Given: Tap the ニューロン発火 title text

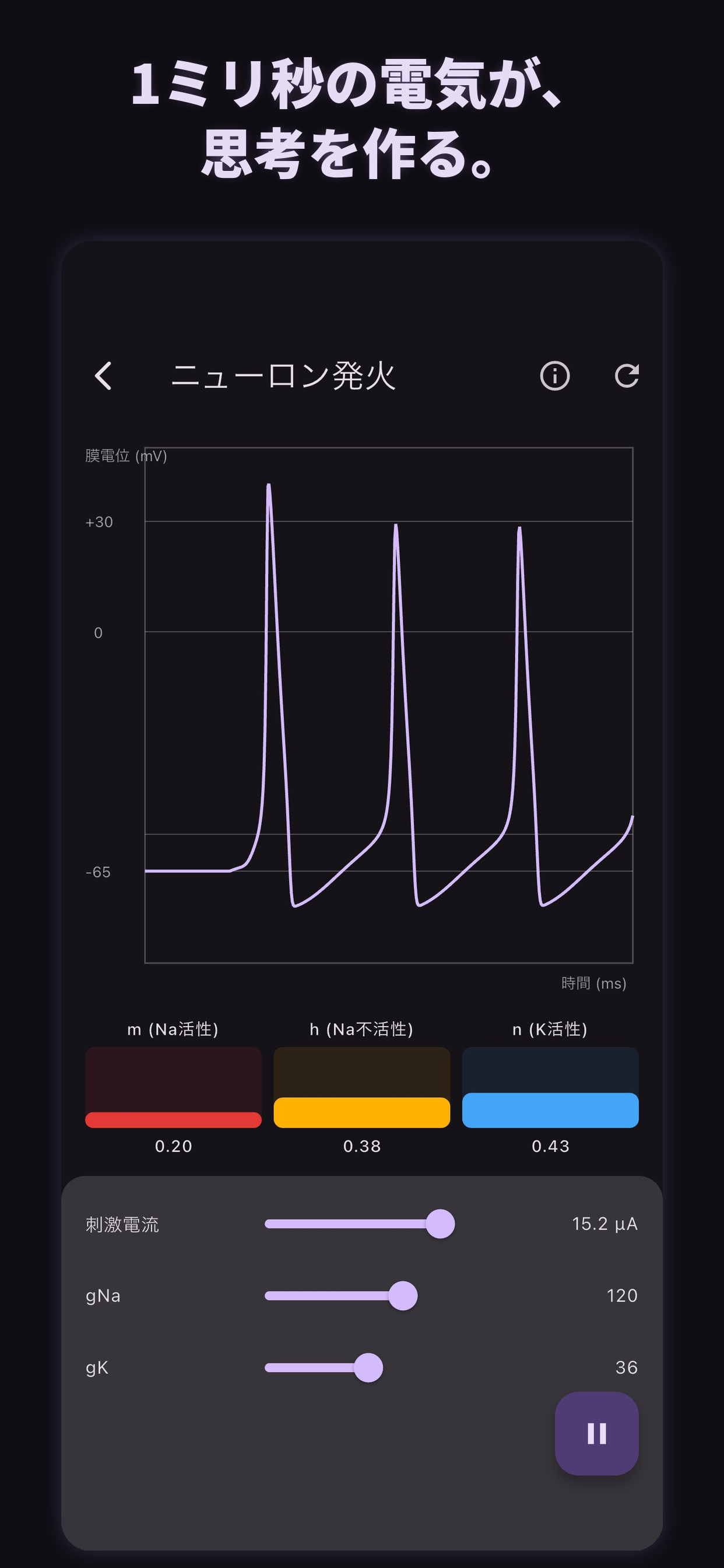Looking at the screenshot, I should coord(283,376).
